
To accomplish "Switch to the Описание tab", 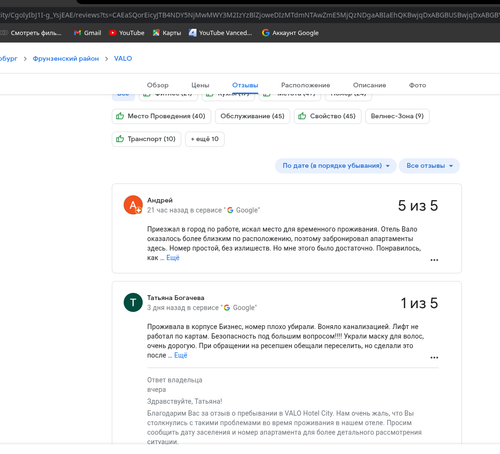I will (369, 85).
